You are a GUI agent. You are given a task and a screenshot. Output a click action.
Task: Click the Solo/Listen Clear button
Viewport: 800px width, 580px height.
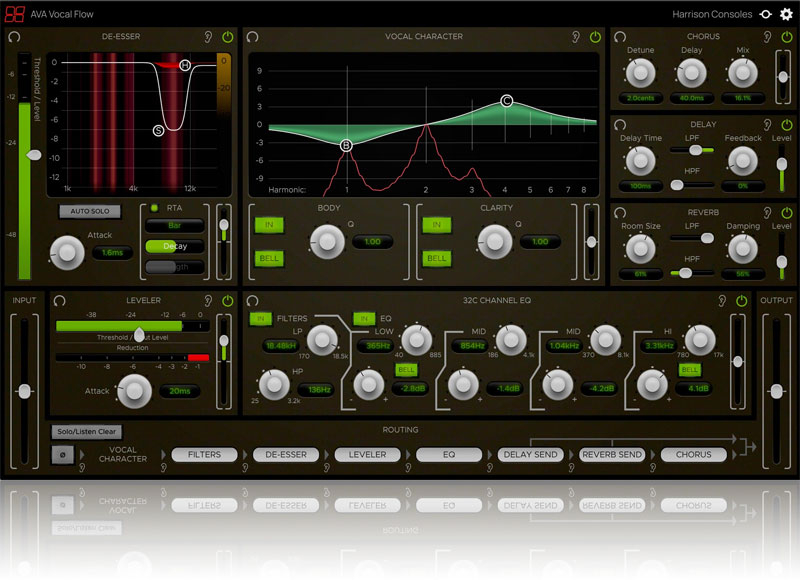click(x=87, y=432)
